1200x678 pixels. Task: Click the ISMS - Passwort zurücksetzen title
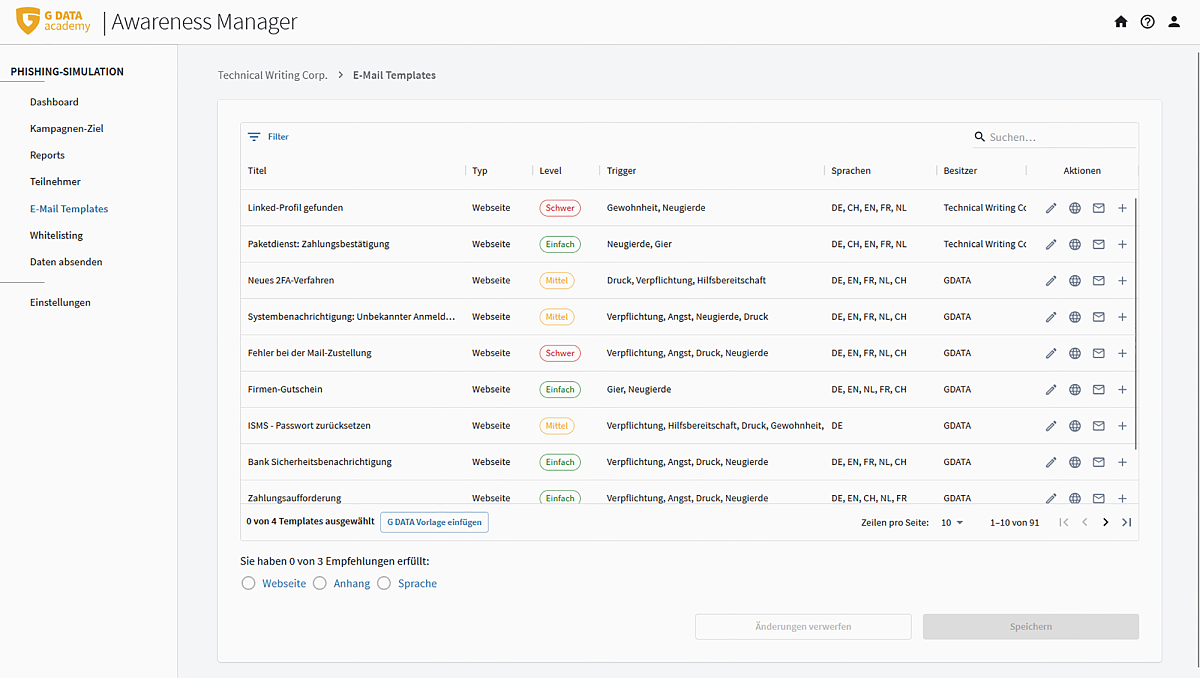tap(309, 426)
